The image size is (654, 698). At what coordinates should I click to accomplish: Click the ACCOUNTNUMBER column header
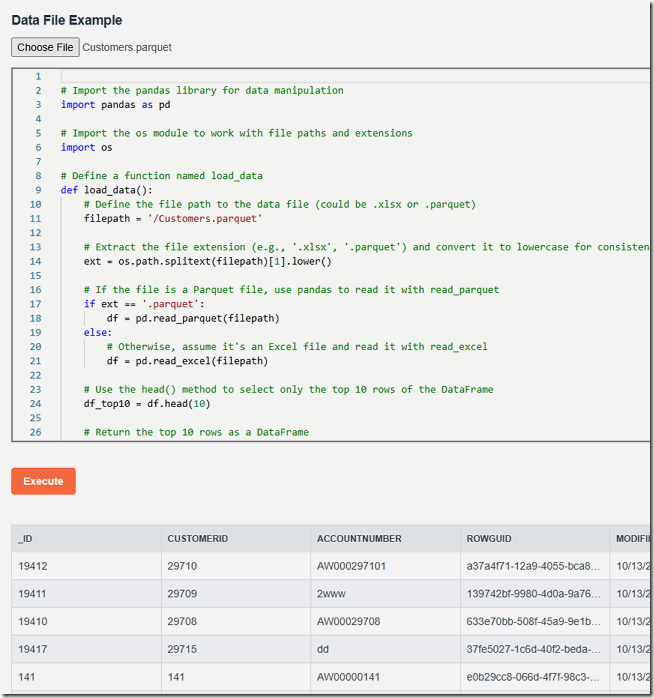(386, 539)
